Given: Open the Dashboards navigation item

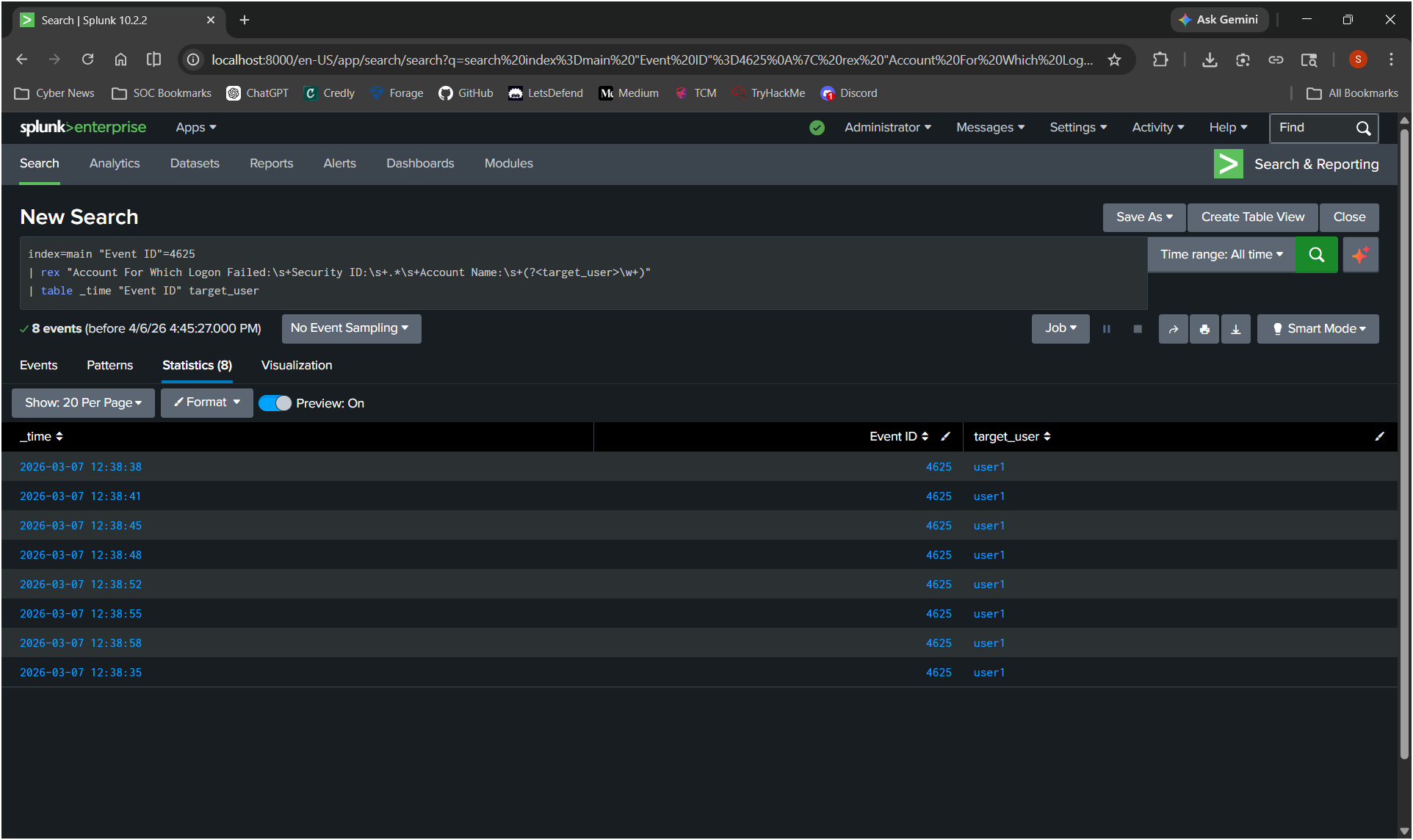Looking at the screenshot, I should (x=420, y=163).
